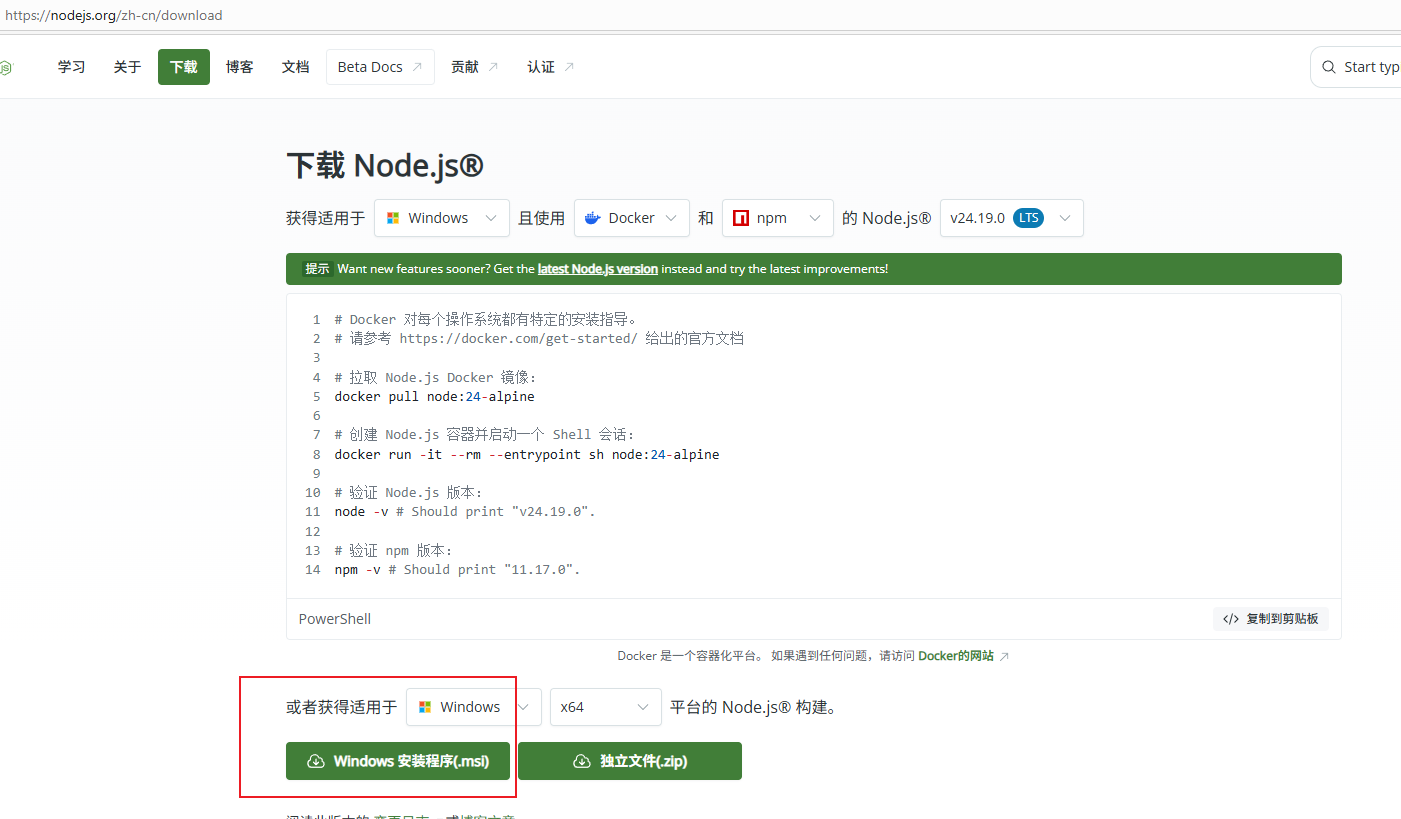Focus the Start typing search box
Screen dimensions: 1401x819
point(1356,67)
